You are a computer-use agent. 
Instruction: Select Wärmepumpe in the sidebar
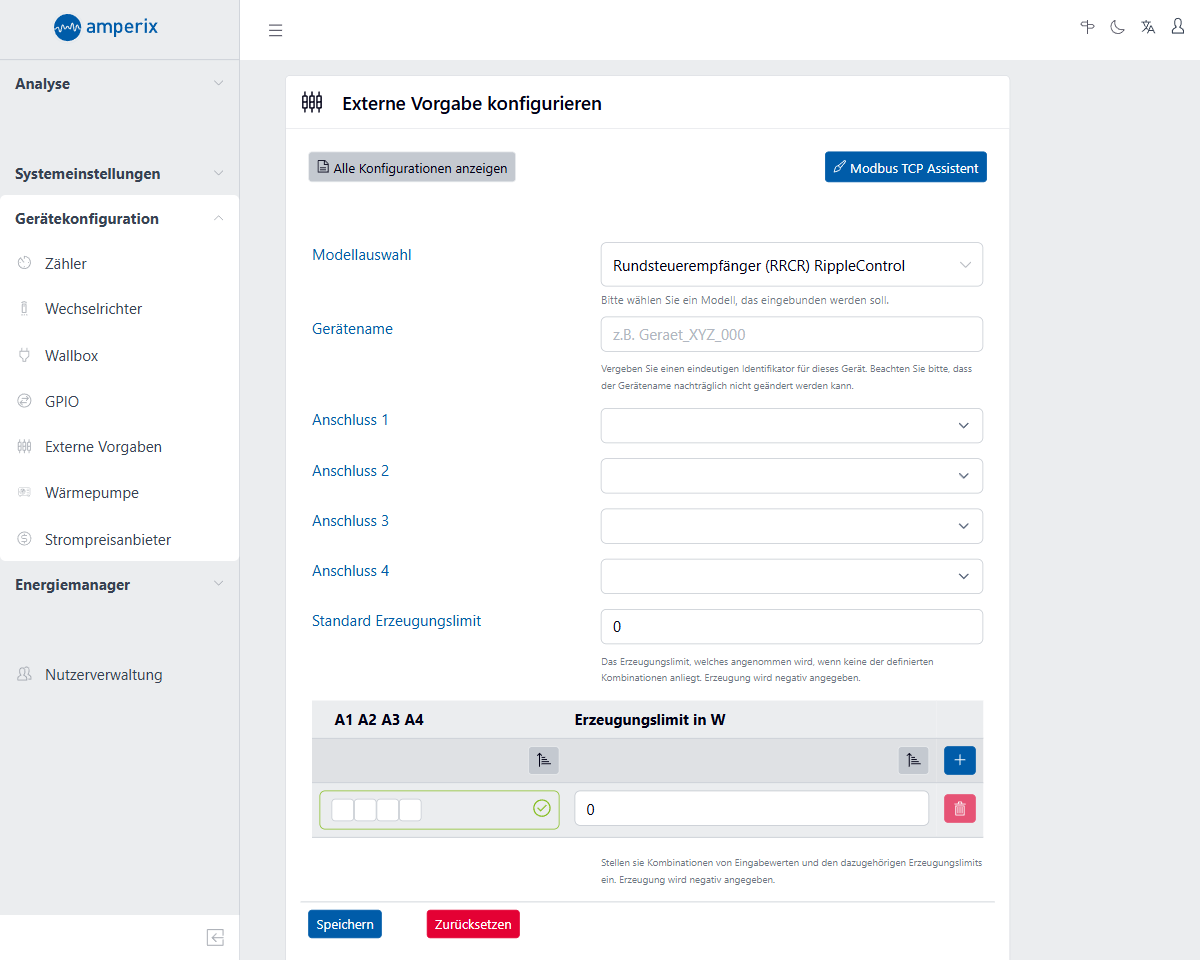[x=91, y=493]
